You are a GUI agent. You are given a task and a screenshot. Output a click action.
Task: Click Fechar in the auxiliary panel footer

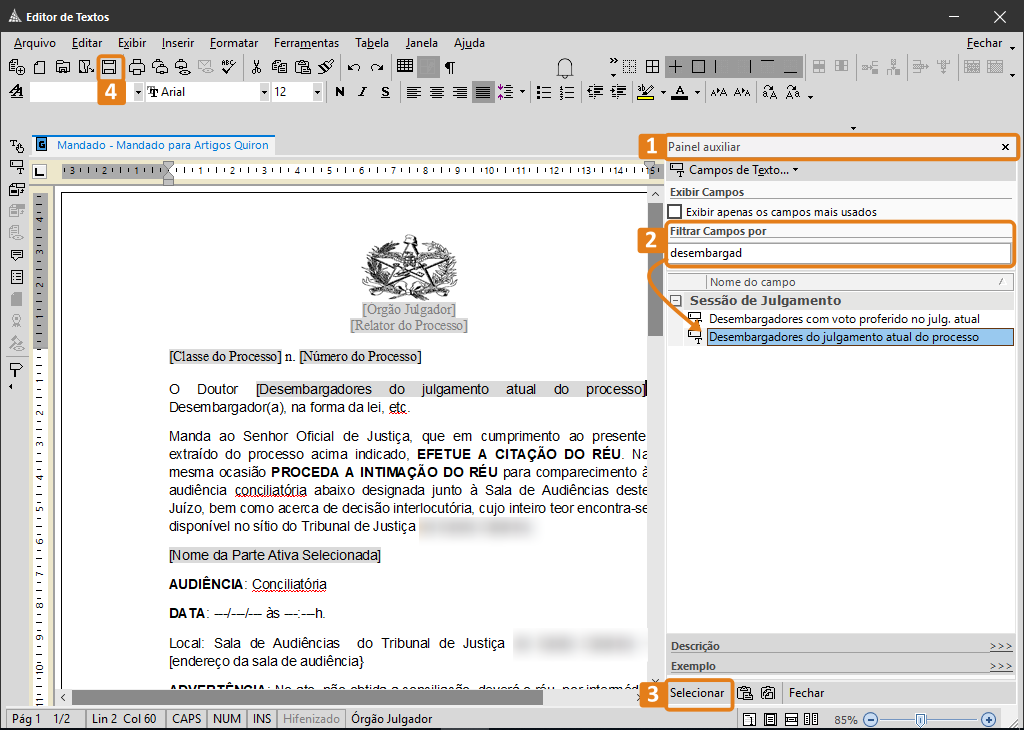[x=807, y=693]
